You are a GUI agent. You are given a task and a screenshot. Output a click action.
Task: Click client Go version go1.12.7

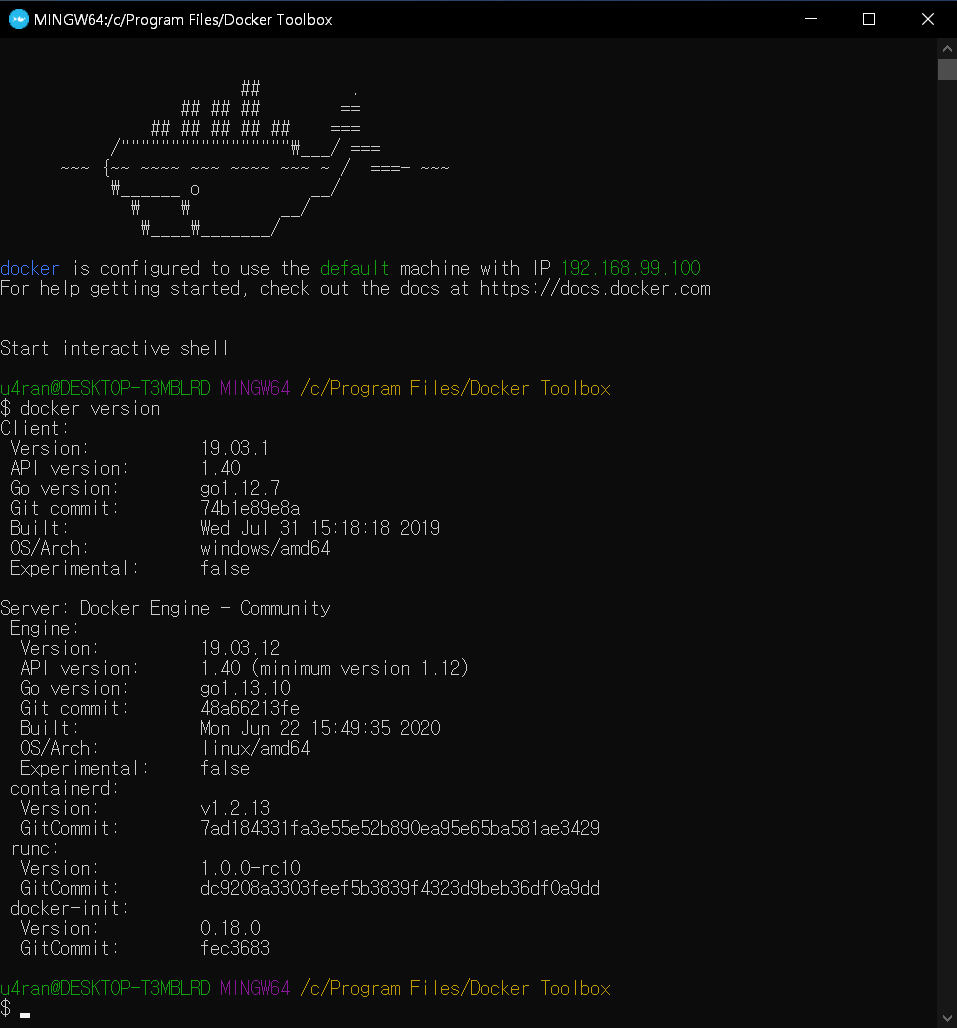[x=240, y=488]
